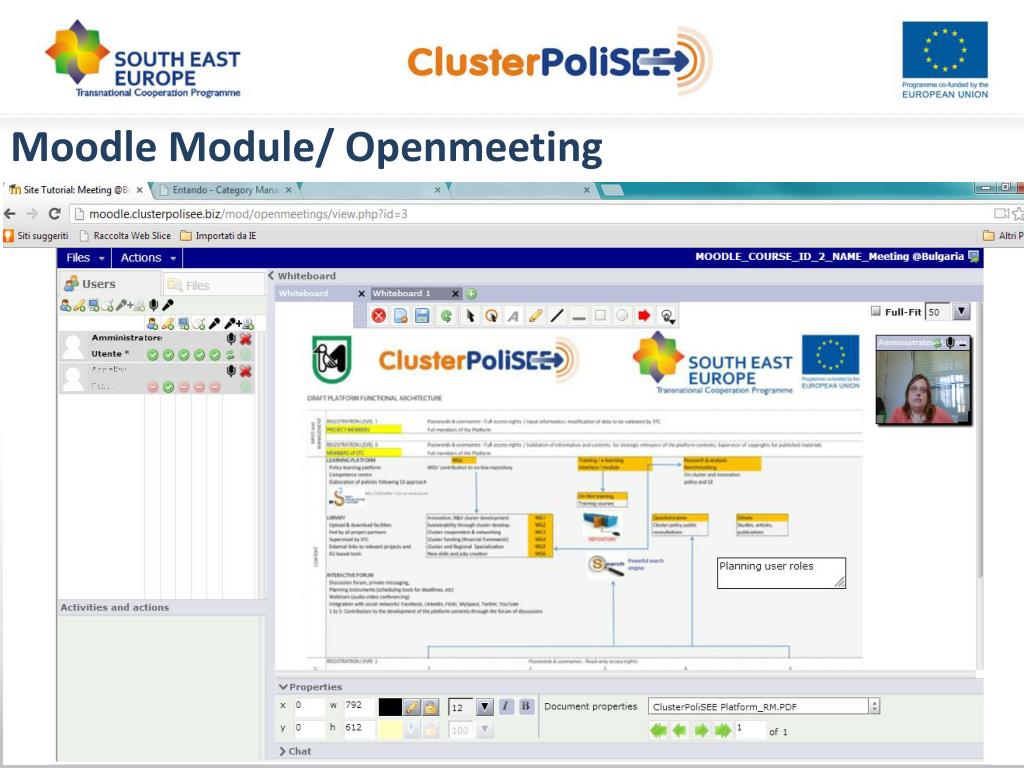This screenshot has width=1024, height=768.
Task: Kick second user with the red X
Action: click(x=246, y=371)
